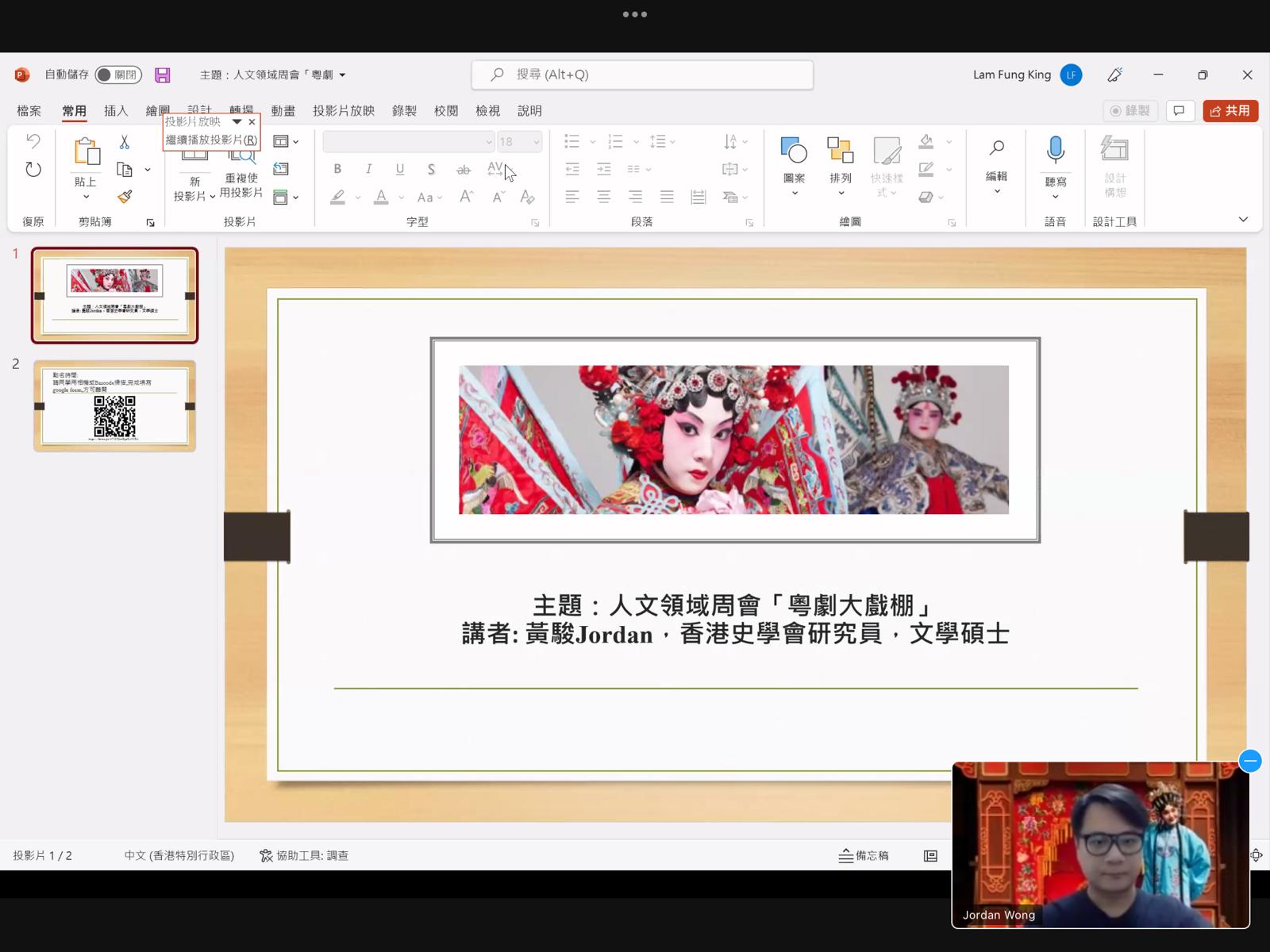This screenshot has width=1270, height=952.
Task: Click the Center text alignment icon
Action: [x=603, y=197]
